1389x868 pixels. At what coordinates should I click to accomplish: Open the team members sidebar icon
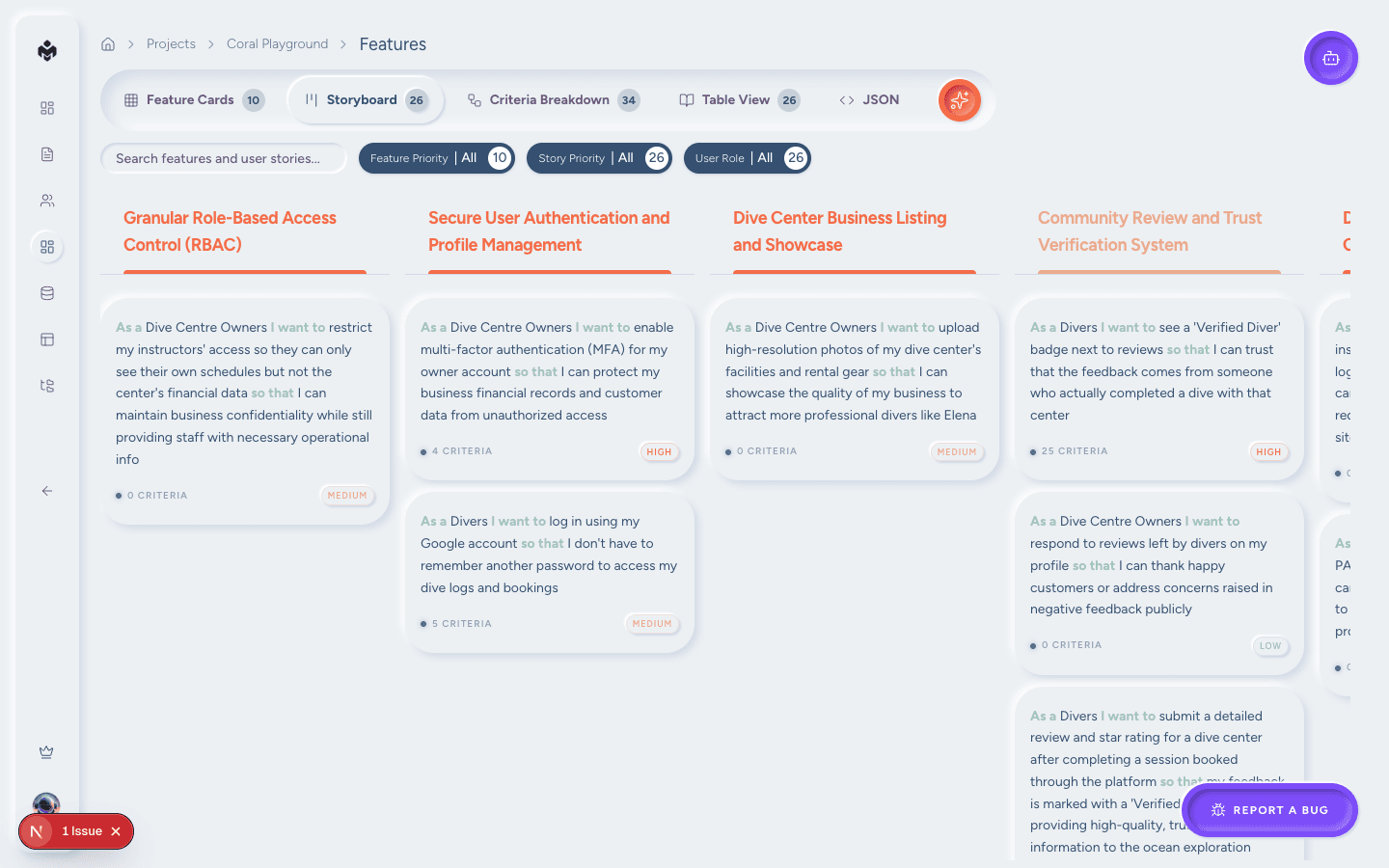coord(46,200)
